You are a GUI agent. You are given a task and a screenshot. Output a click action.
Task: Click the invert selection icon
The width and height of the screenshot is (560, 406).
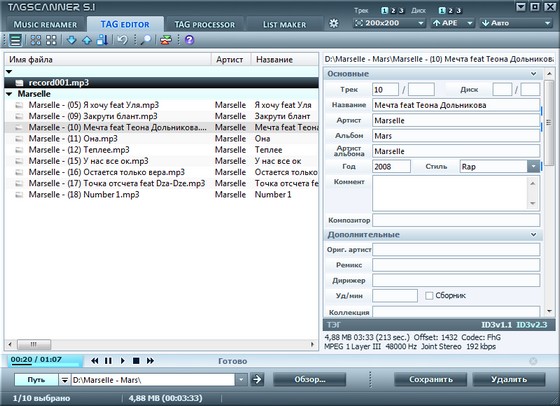(x=51, y=40)
